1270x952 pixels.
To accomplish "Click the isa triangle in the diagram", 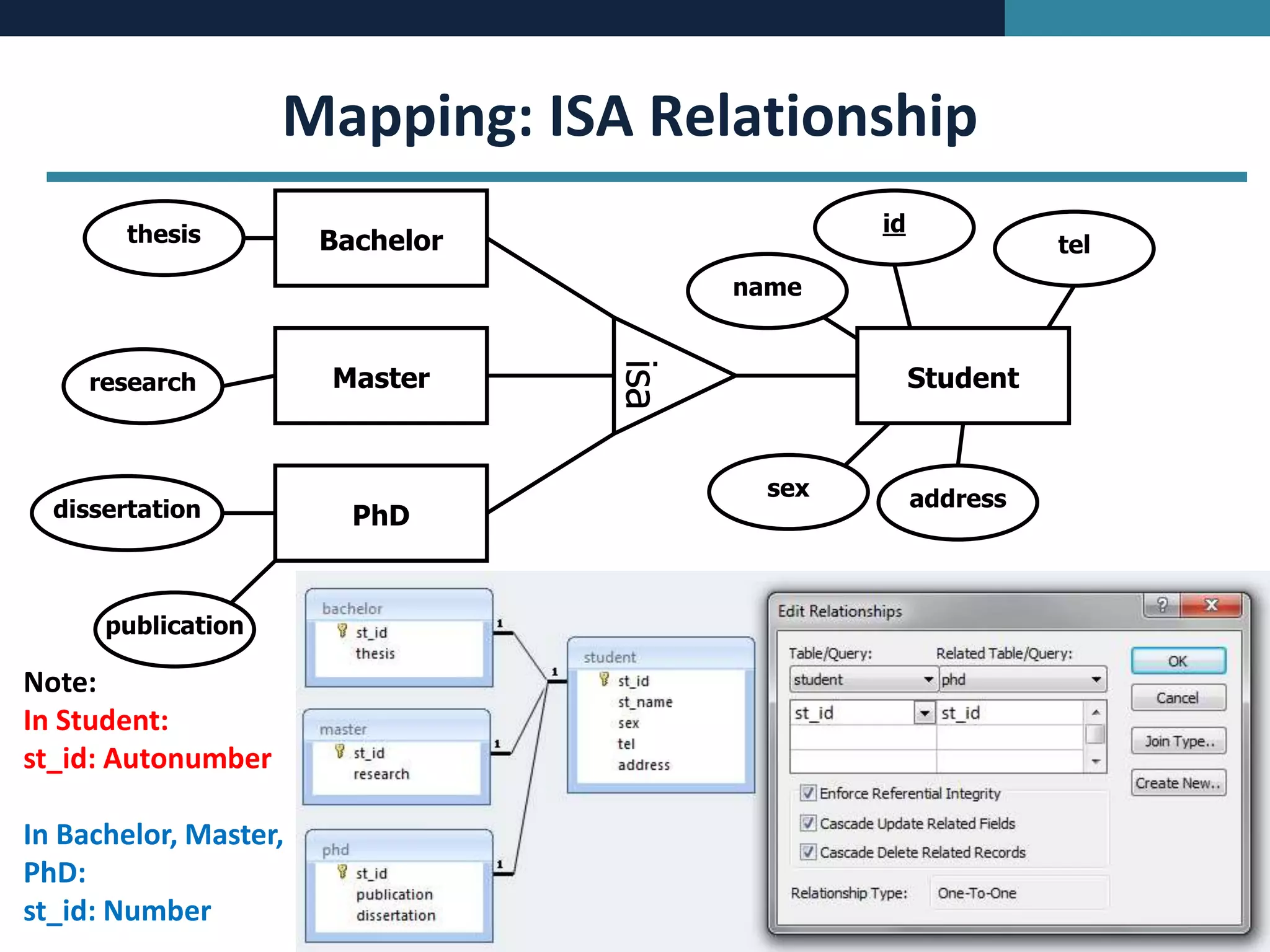I will pos(657,376).
